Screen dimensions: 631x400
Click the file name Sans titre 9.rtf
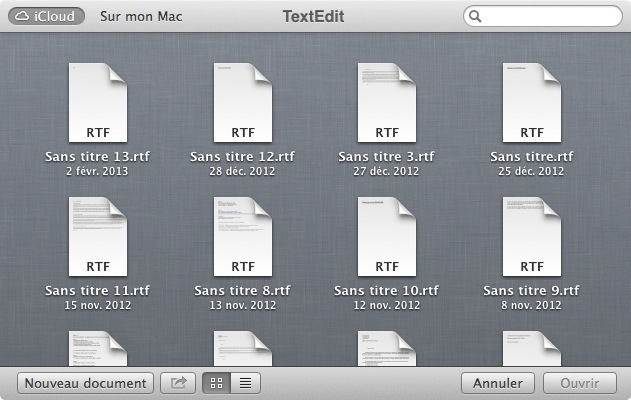pyautogui.click(x=531, y=290)
